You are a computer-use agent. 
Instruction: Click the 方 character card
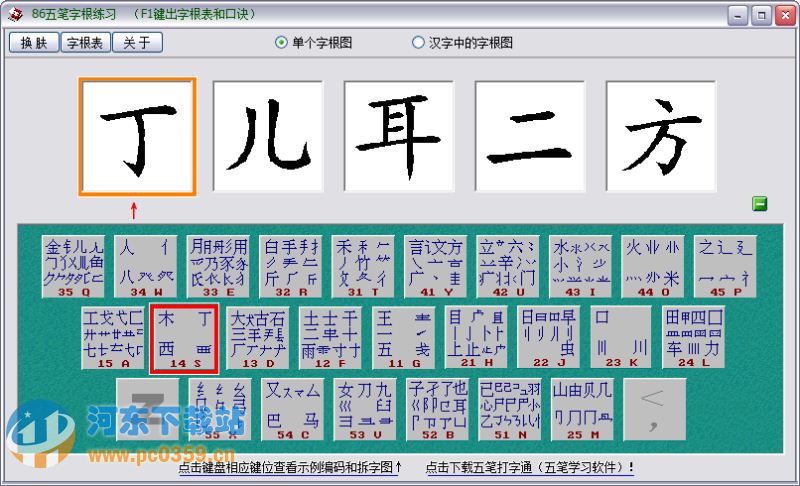(x=661, y=136)
